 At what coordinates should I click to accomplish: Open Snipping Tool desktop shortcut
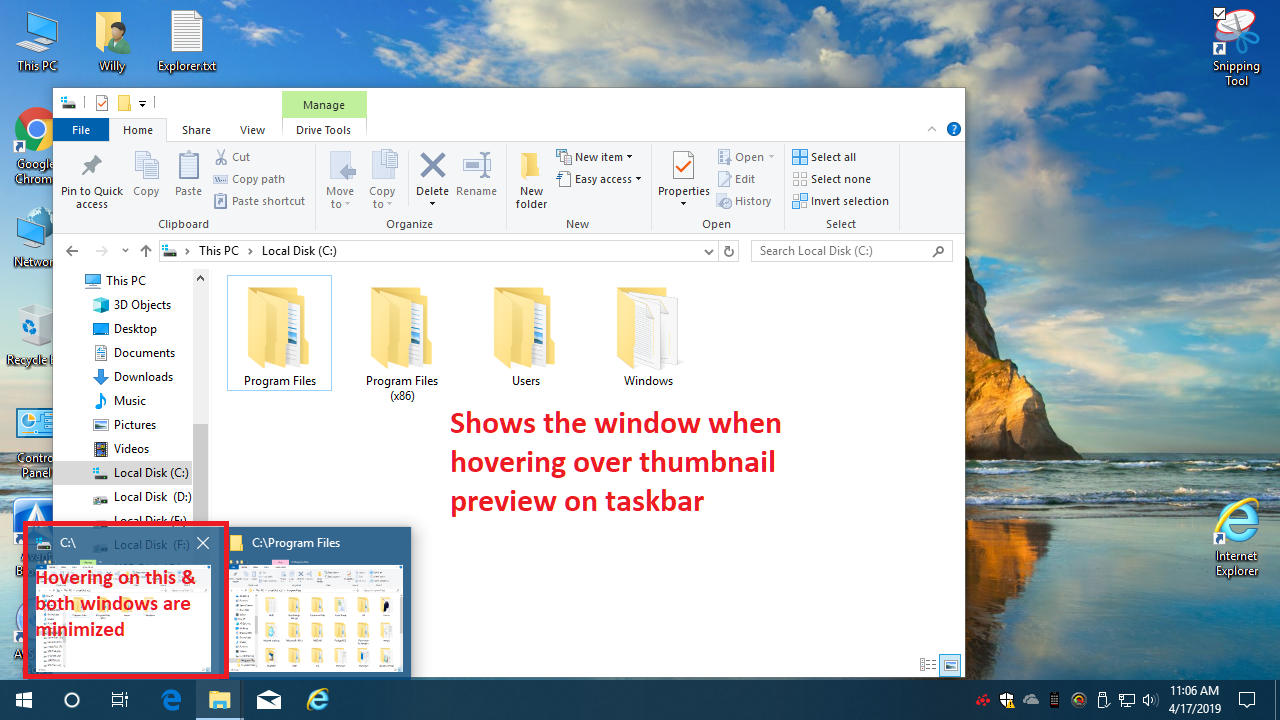(1236, 48)
